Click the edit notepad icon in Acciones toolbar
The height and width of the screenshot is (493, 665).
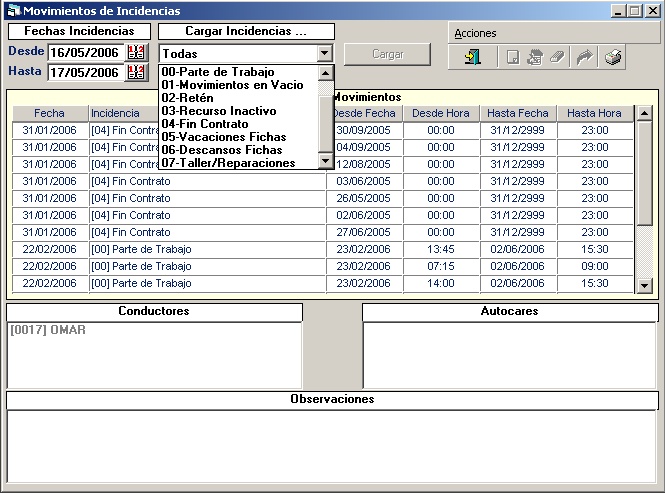[535, 57]
